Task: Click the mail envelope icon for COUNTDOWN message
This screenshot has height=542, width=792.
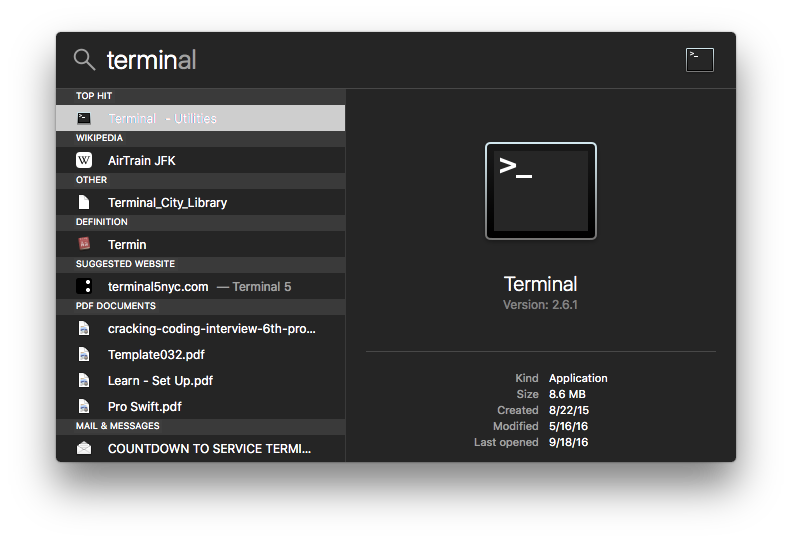Action: (84, 448)
